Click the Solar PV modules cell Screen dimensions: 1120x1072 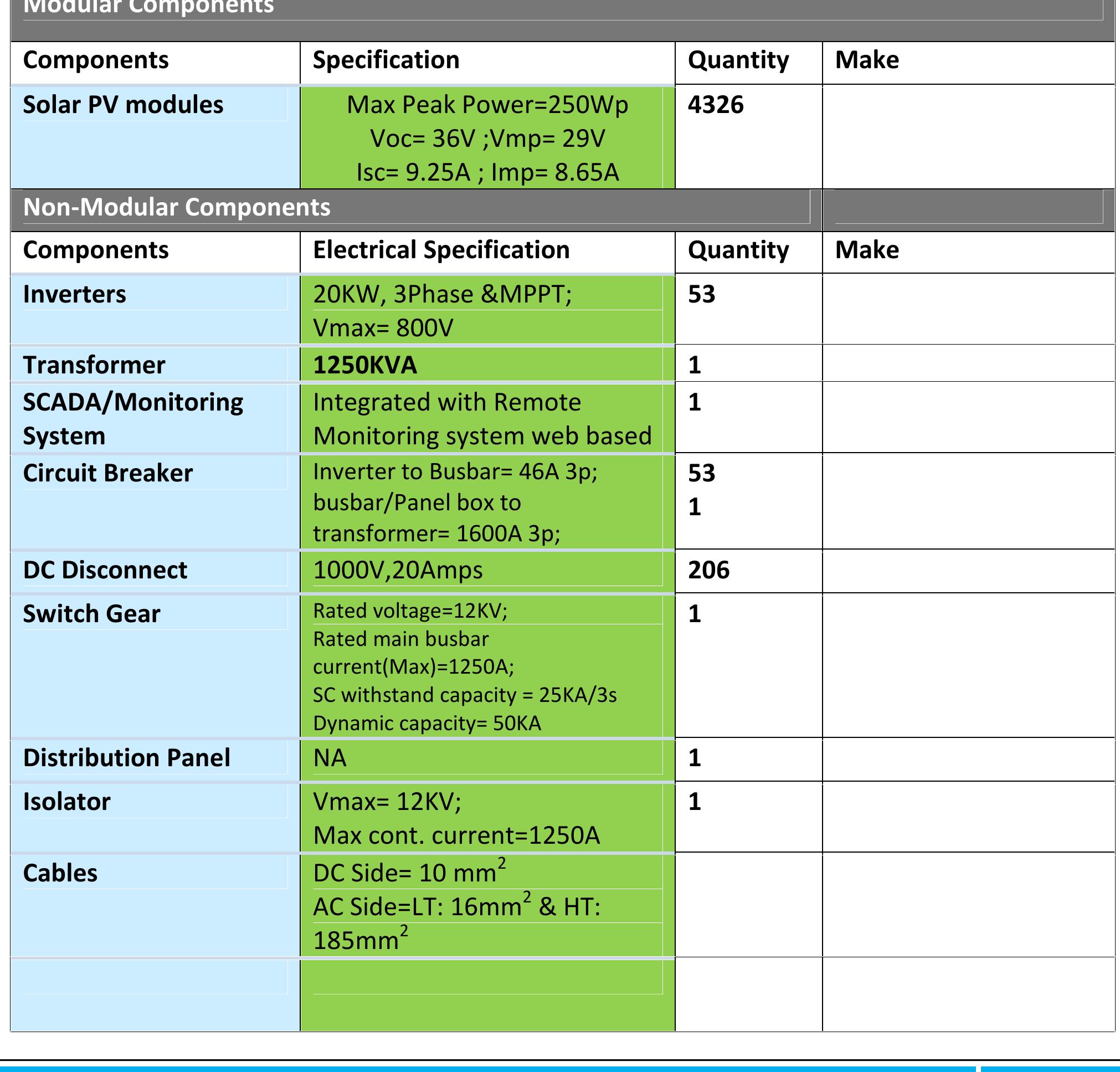123,105
